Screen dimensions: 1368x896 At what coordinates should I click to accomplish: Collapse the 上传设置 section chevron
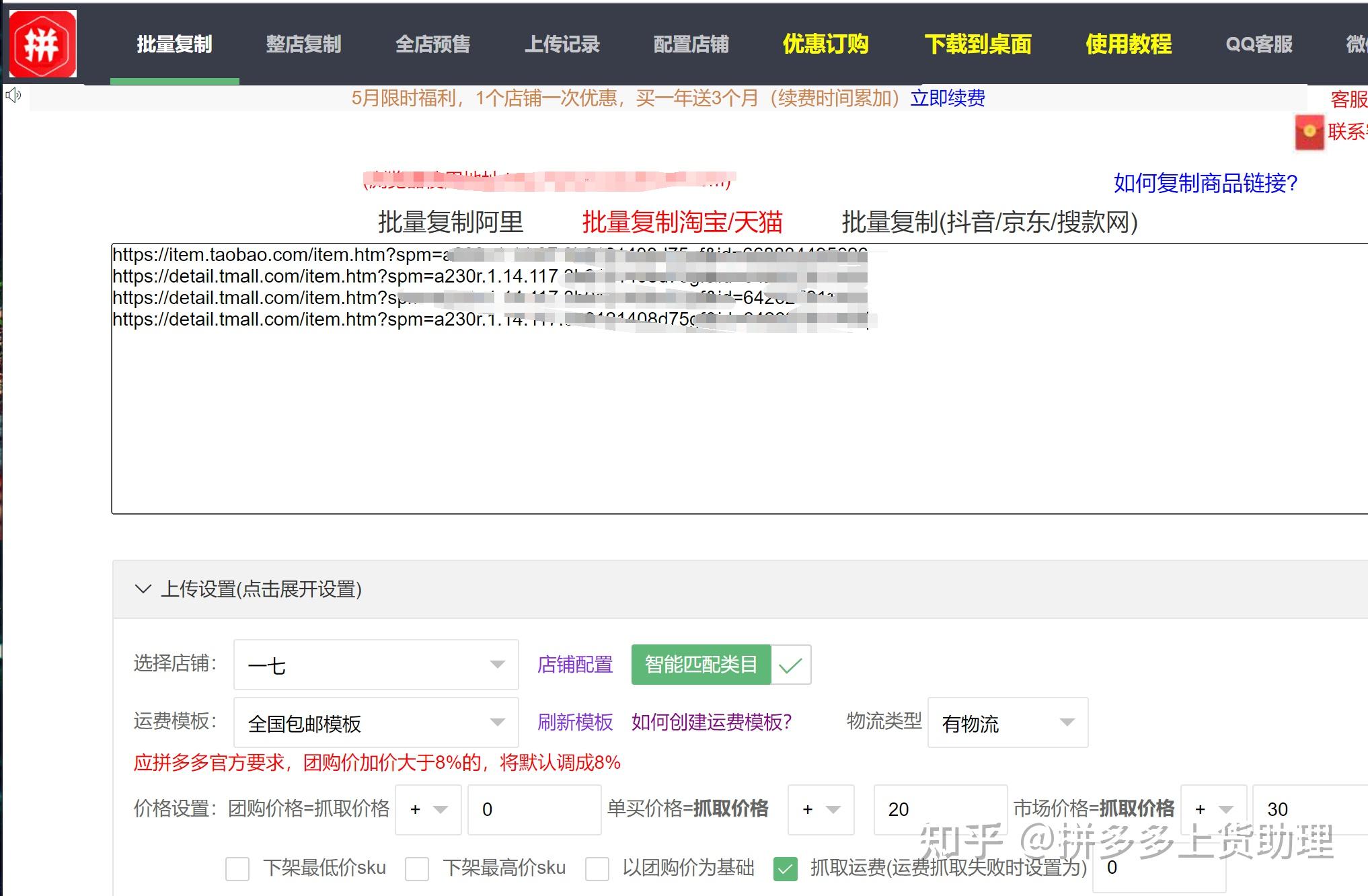click(x=143, y=589)
